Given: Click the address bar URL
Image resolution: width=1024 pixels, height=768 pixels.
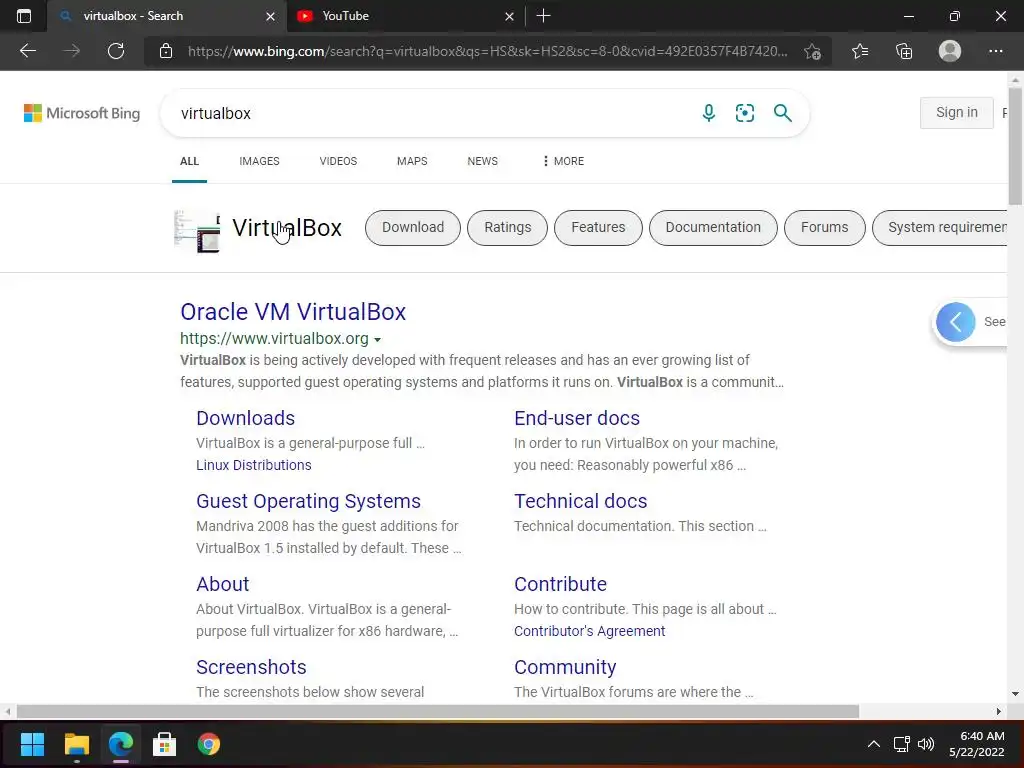Looking at the screenshot, I should pos(487,51).
